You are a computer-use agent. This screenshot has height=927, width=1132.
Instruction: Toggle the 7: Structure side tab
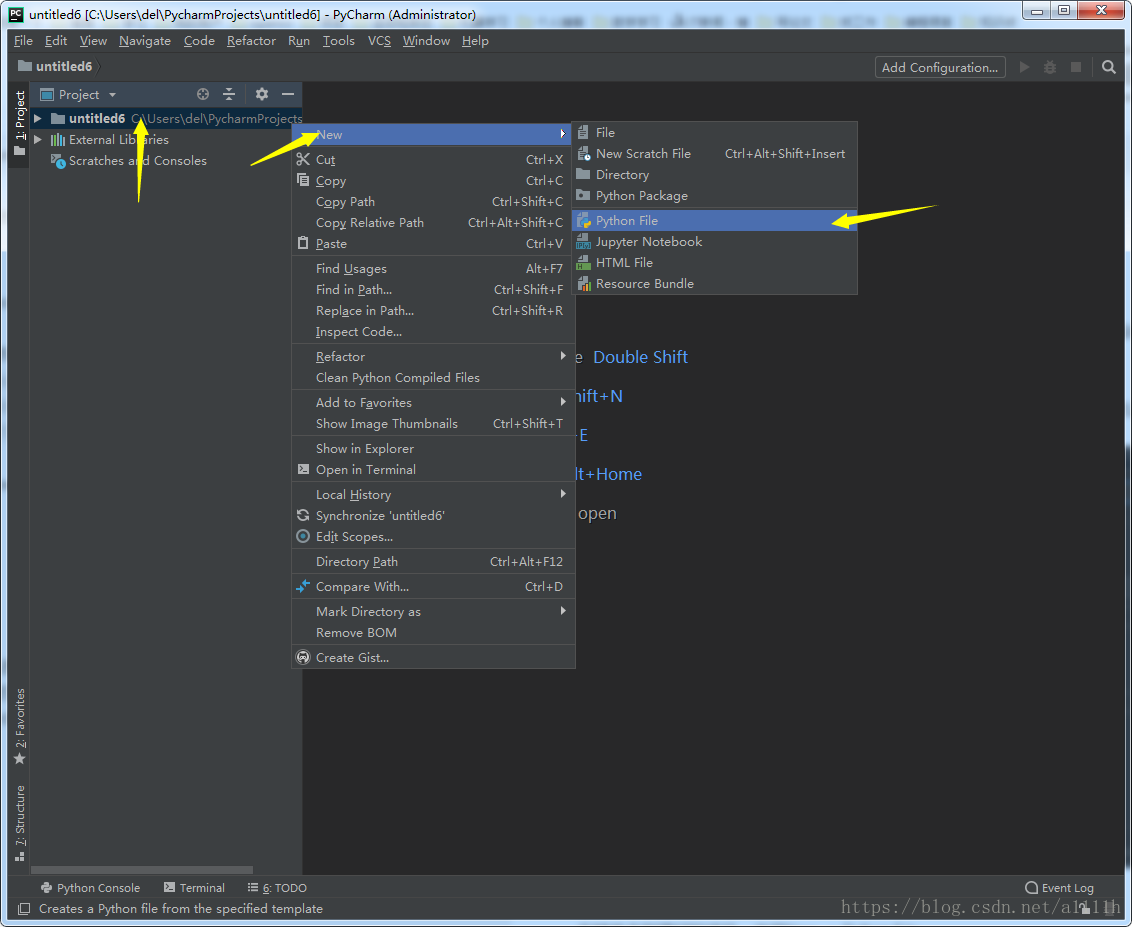[19, 823]
